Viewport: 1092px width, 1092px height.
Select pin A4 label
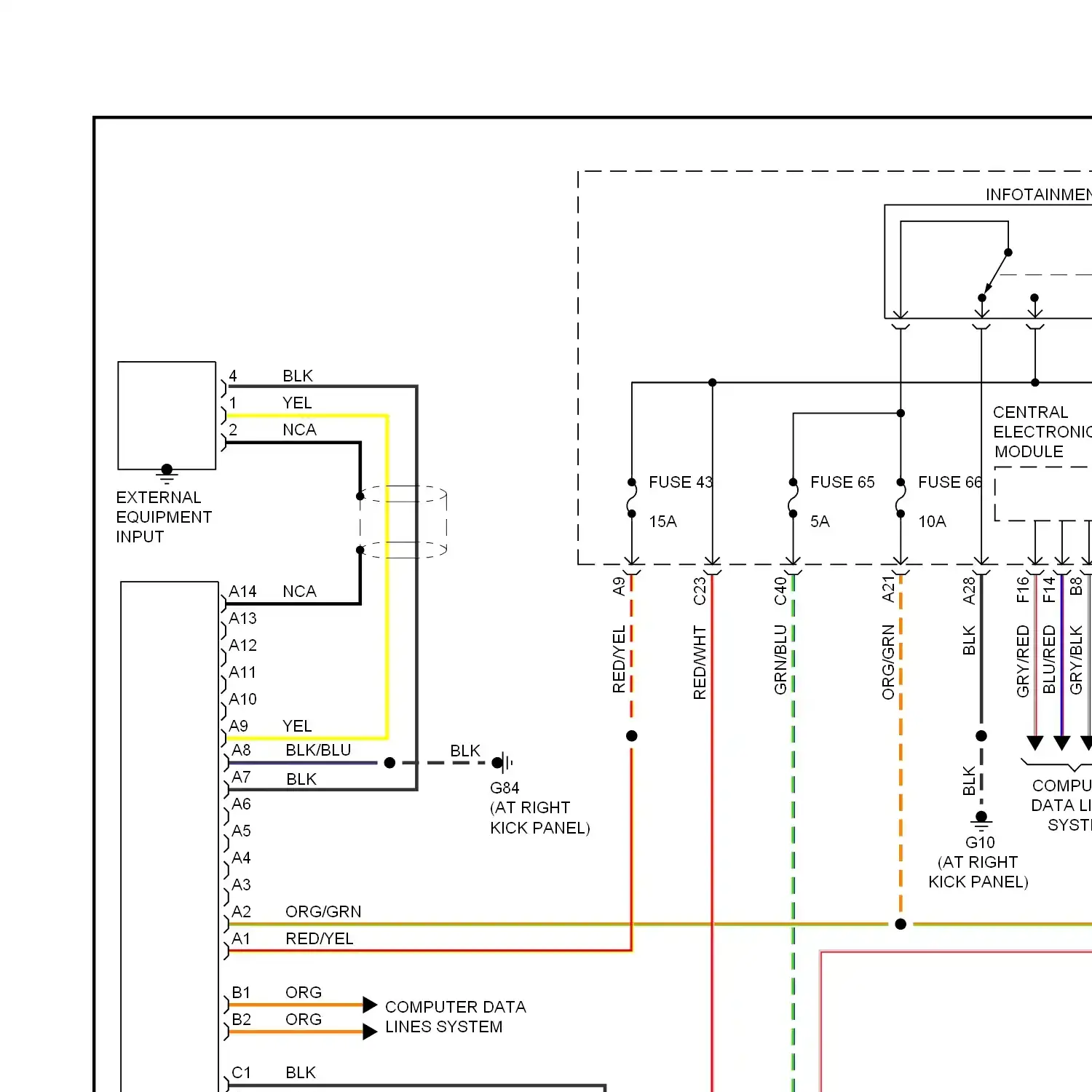point(241,858)
